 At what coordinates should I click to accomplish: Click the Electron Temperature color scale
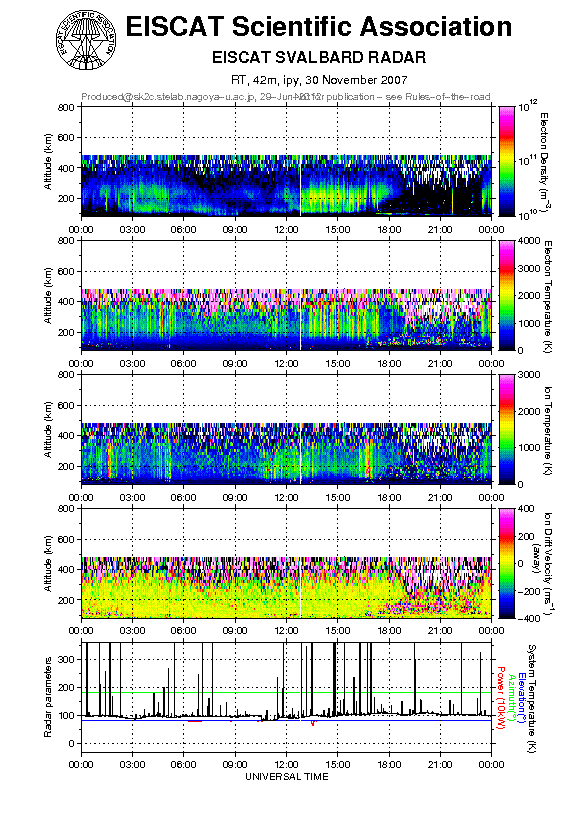pos(507,295)
